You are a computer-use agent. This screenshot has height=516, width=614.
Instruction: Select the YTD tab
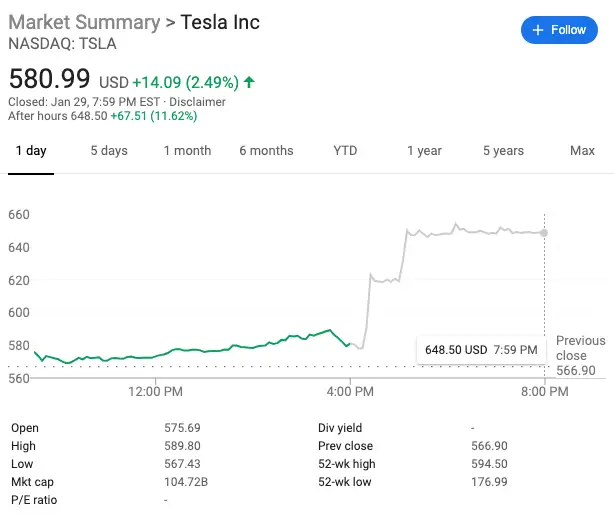click(x=345, y=151)
